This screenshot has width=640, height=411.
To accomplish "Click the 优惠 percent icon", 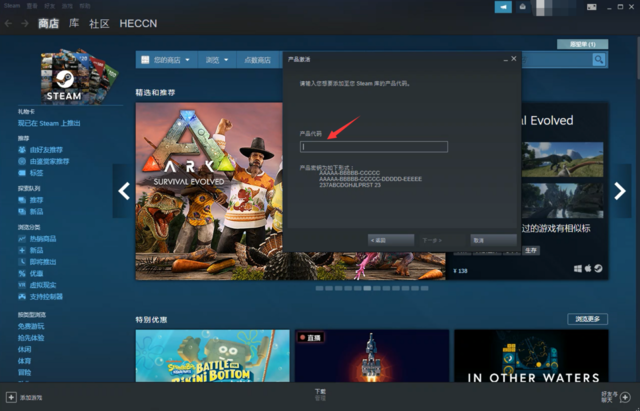I will click(22, 273).
